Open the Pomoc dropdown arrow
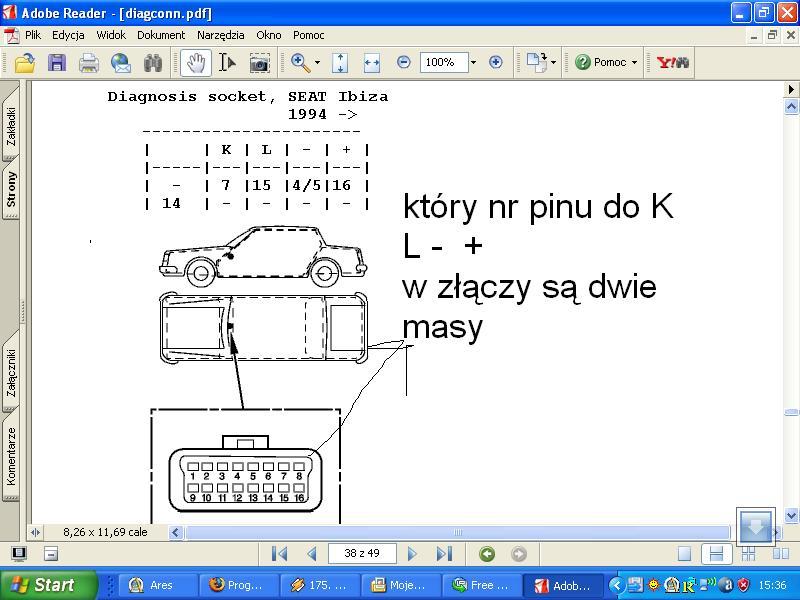This screenshot has width=800, height=600. pyautogui.click(x=634, y=62)
